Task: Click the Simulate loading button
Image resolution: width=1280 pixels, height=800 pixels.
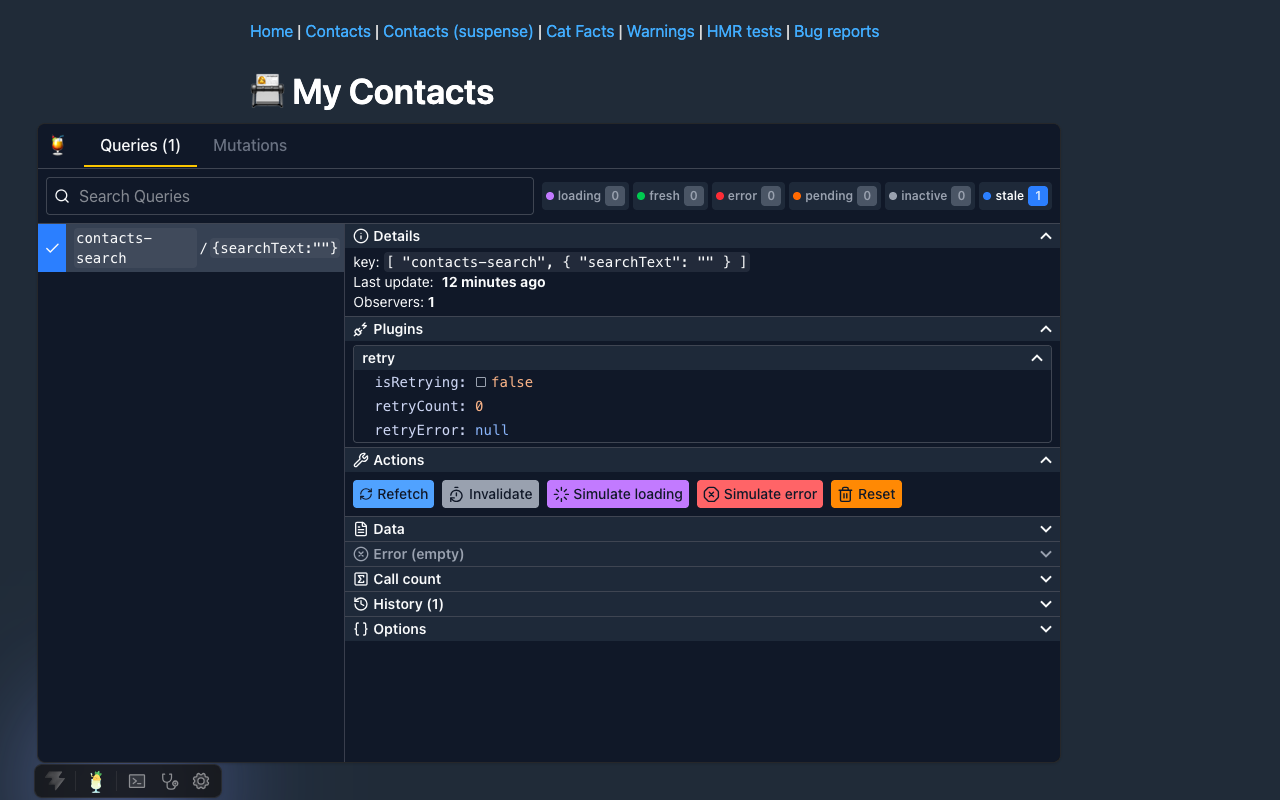Action: point(618,494)
